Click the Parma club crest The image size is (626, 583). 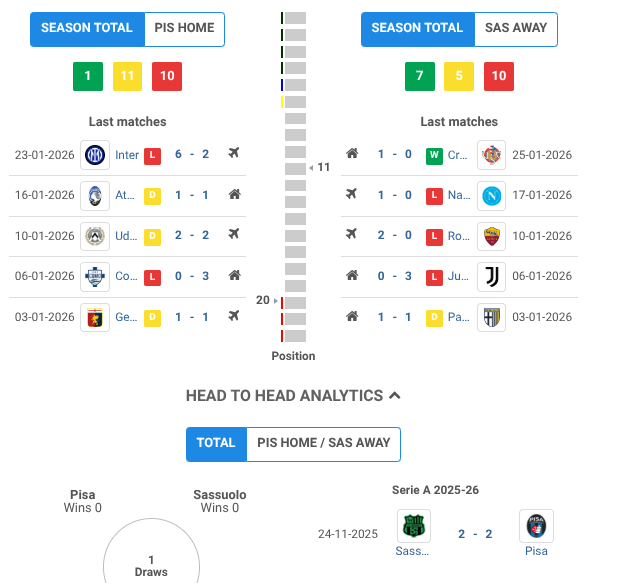pyautogui.click(x=491, y=317)
